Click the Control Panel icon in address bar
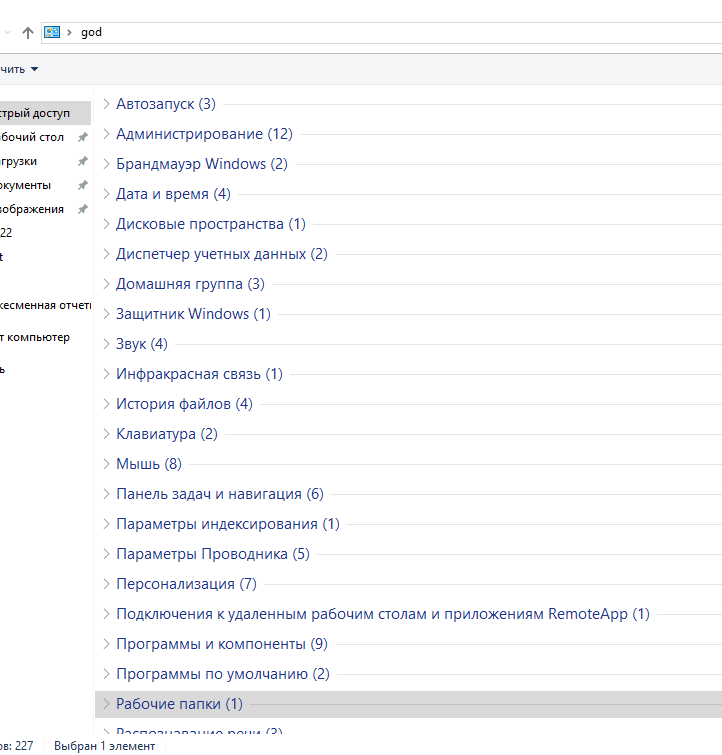 pyautogui.click(x=52, y=32)
